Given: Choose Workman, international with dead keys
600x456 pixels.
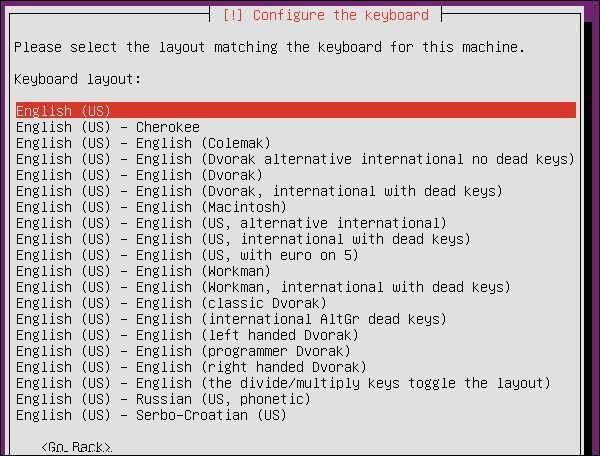Looking at the screenshot, I should coord(262,287).
